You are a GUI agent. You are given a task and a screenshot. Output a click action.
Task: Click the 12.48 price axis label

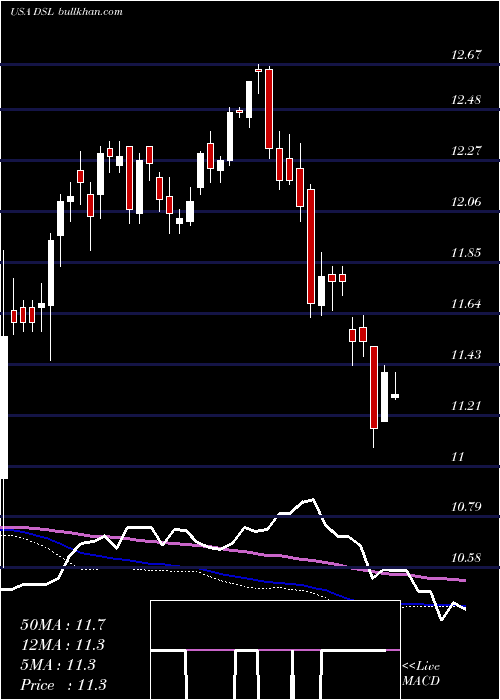466,100
